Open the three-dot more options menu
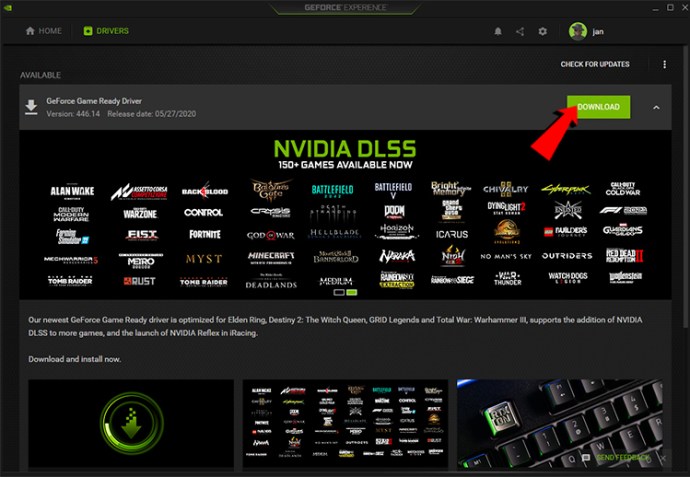The height and width of the screenshot is (477, 690). 664,64
